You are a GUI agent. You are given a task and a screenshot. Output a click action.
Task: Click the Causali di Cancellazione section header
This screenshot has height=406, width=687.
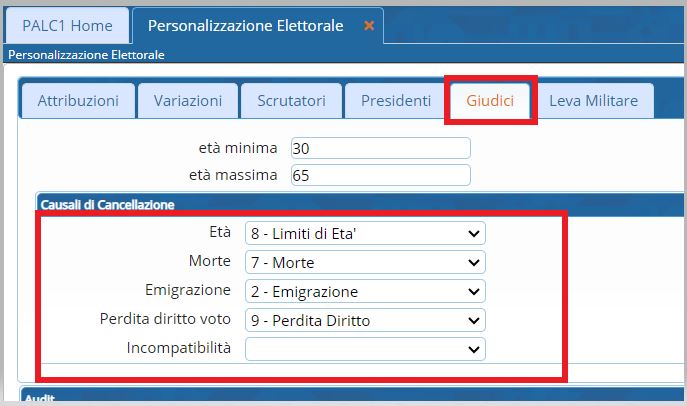108,205
